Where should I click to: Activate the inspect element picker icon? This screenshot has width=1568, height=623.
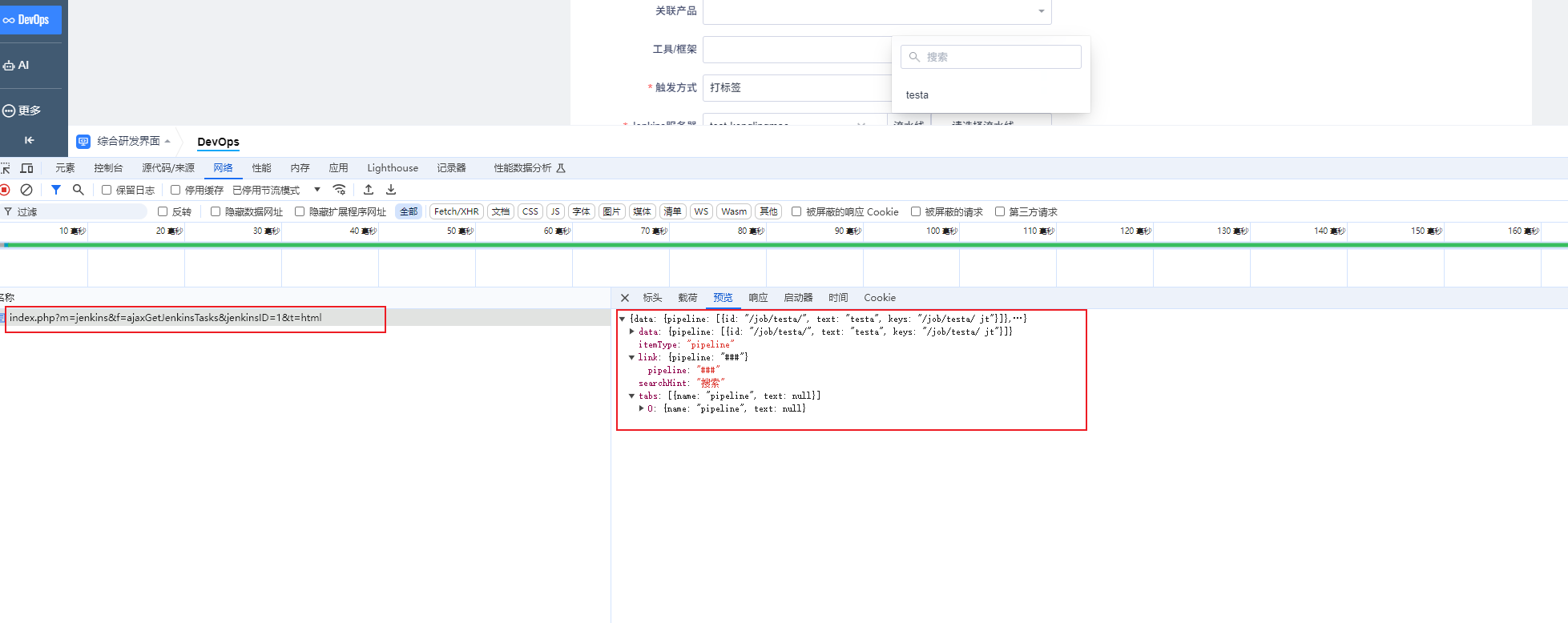tap(5, 168)
